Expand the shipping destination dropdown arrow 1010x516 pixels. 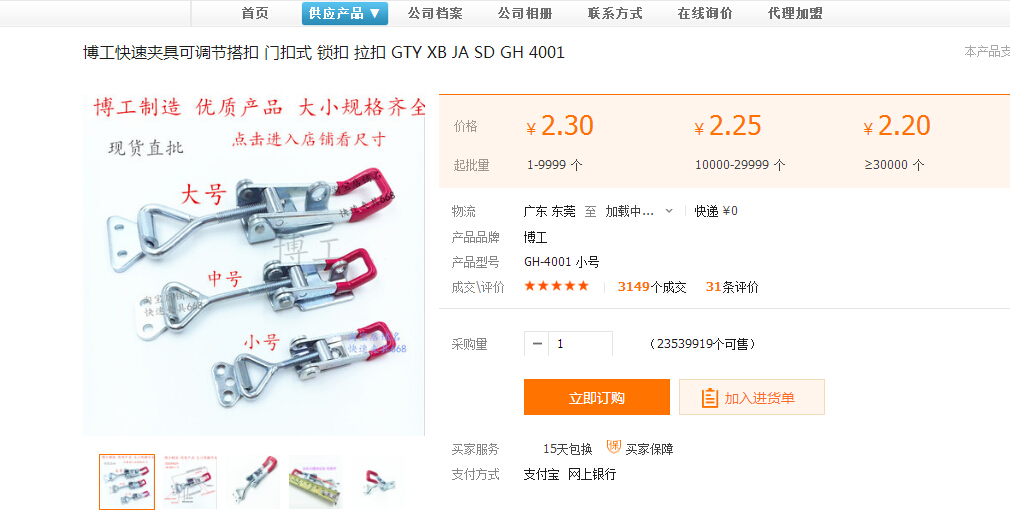point(669,211)
